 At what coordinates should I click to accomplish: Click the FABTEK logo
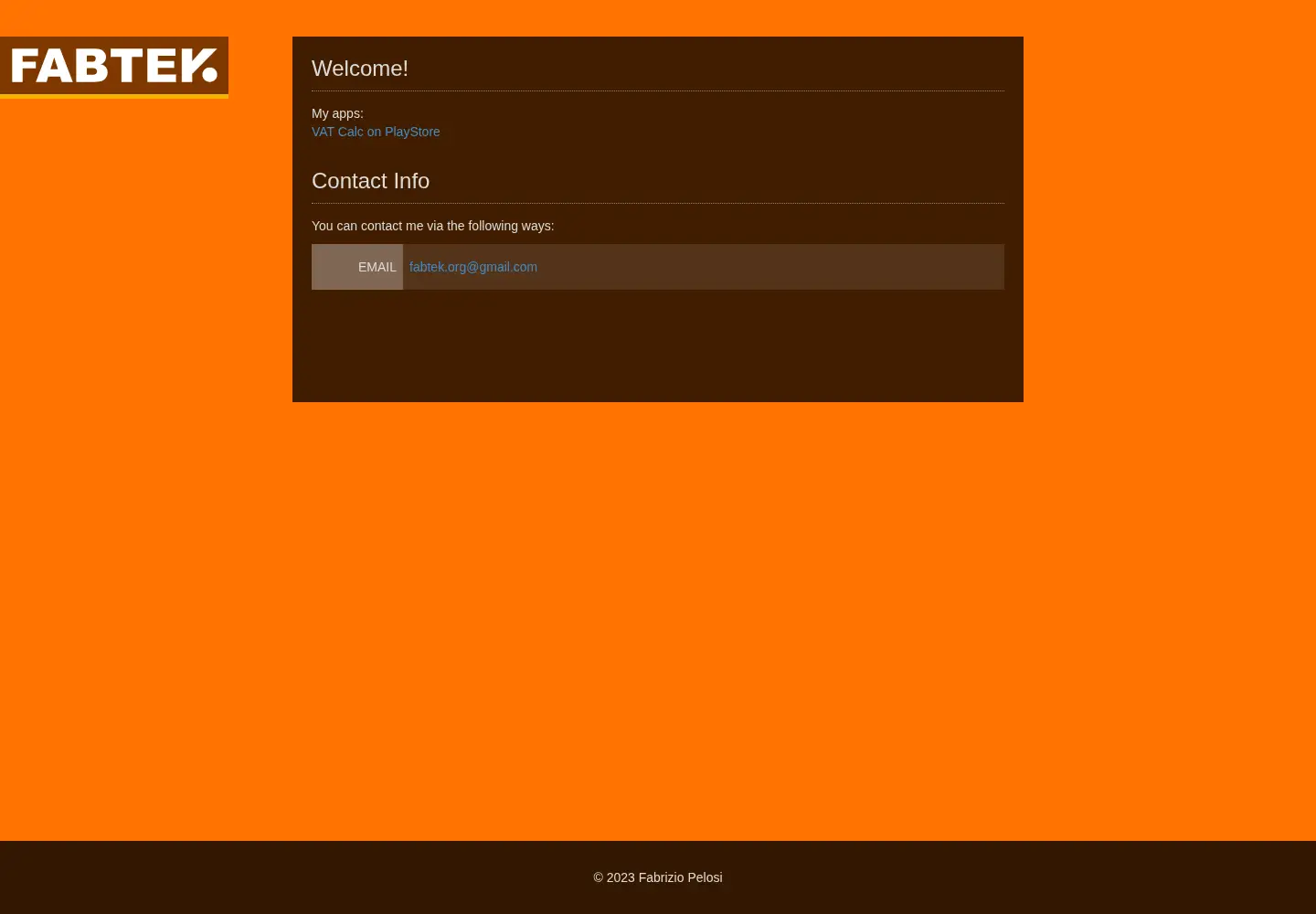(x=114, y=67)
